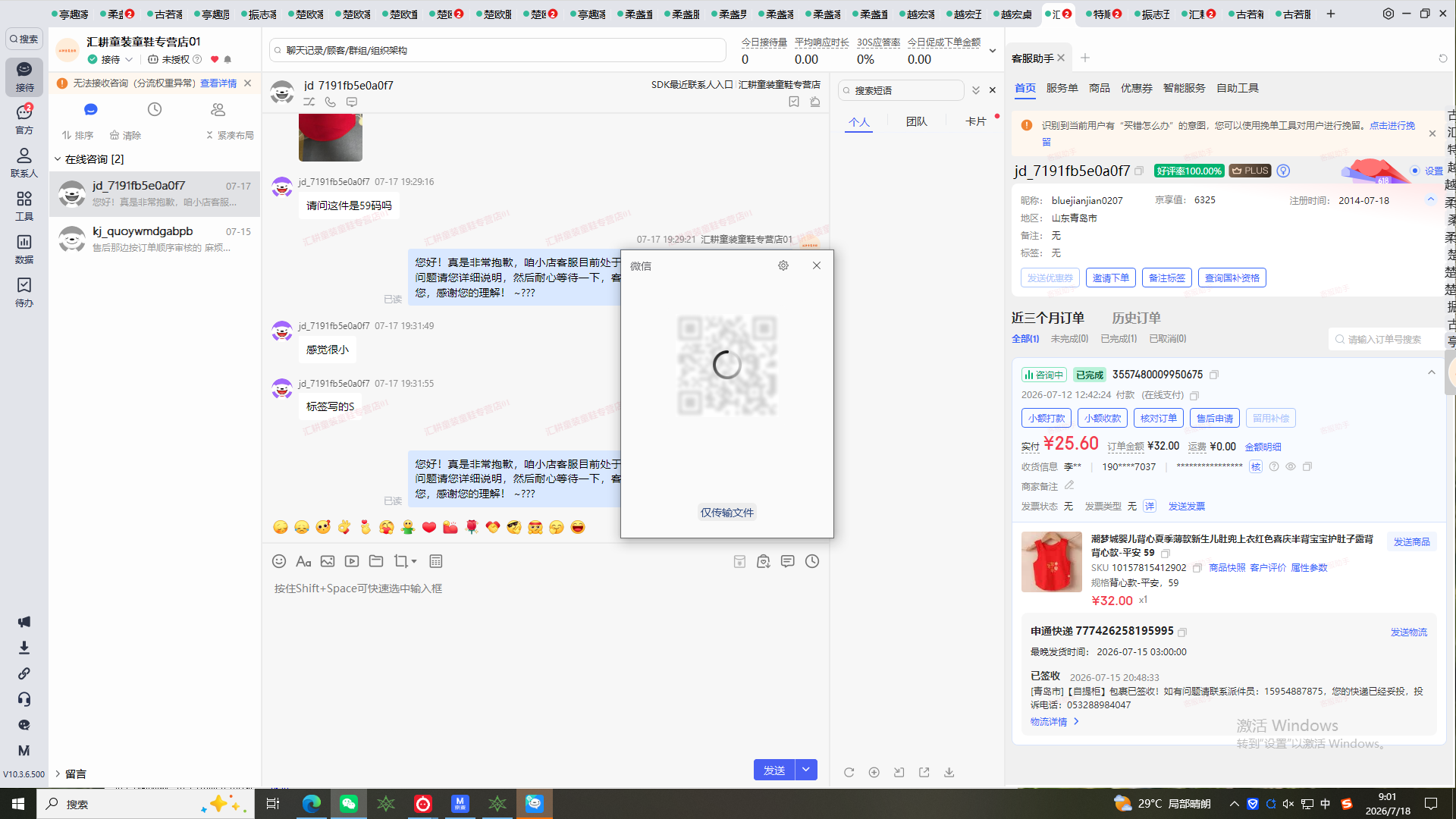Click the announcement megaphone sidebar icon

24,622
